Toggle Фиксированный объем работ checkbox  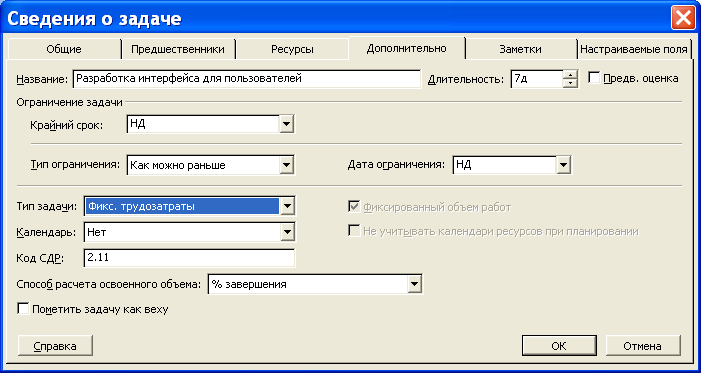(354, 207)
